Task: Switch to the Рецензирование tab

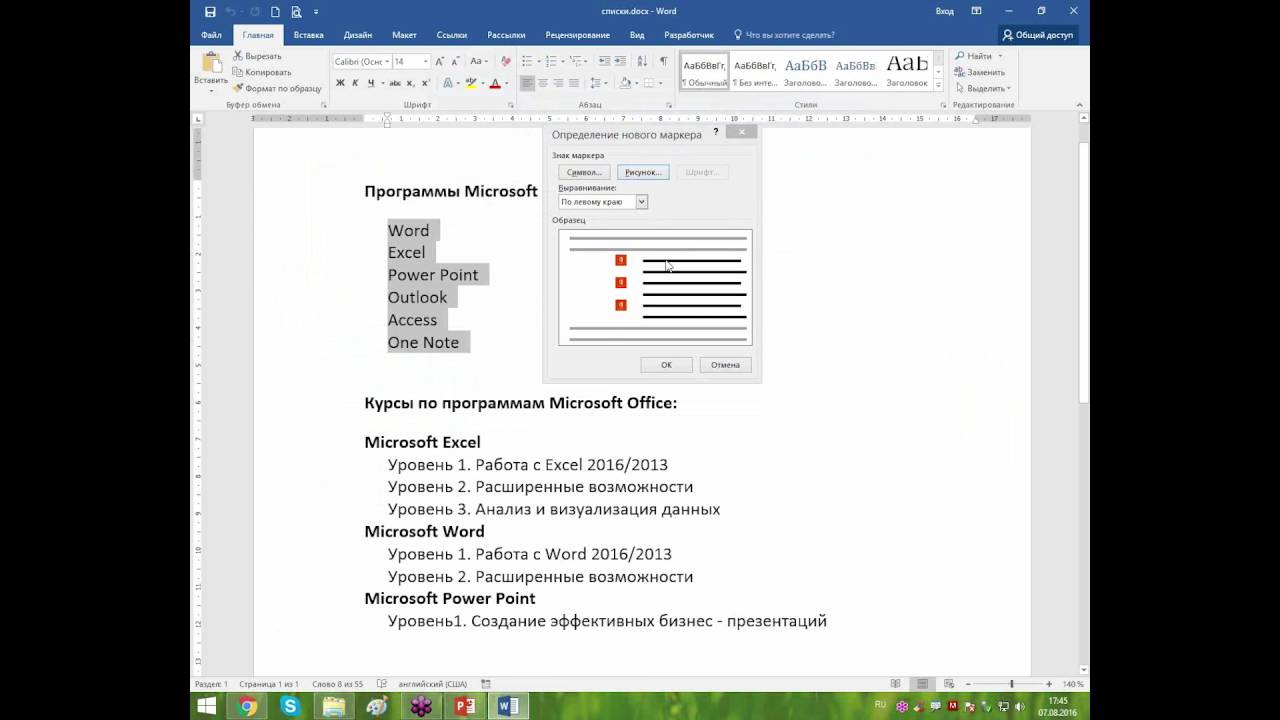Action: [x=577, y=35]
